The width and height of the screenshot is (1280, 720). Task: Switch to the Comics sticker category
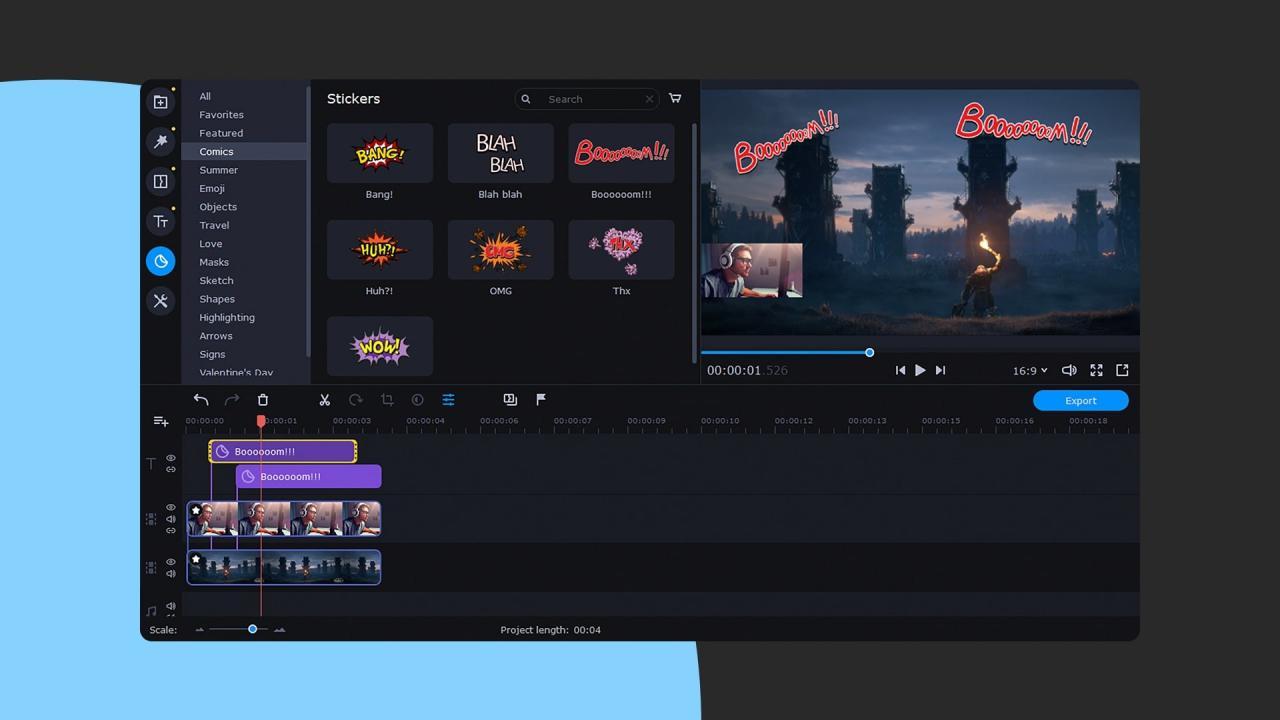(216, 151)
